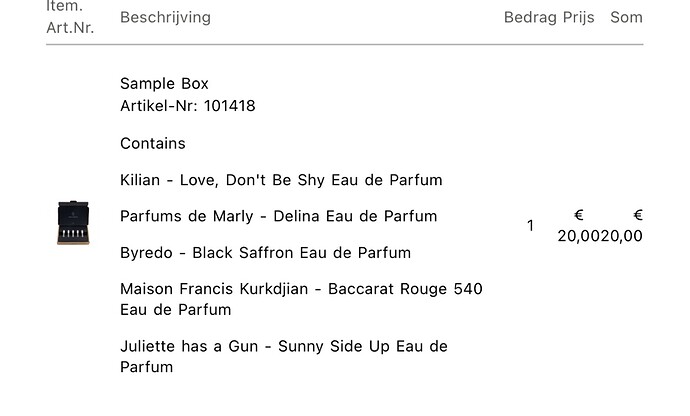Click the Contains label

[x=153, y=144]
